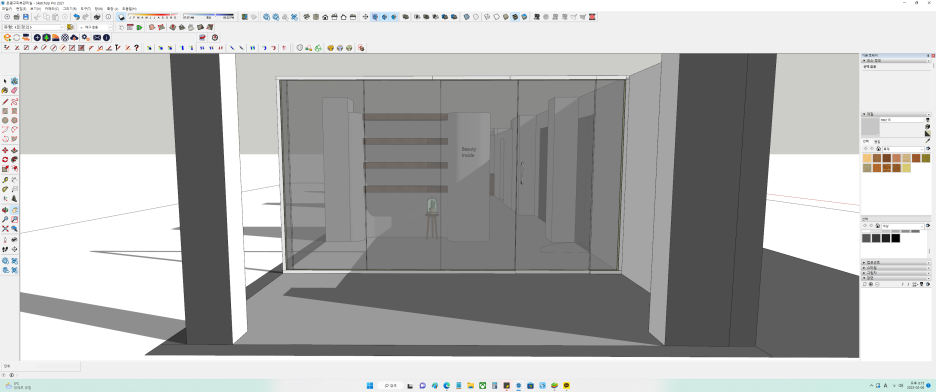Click Zoom Extents in the left toolbar
This screenshot has height=392, width=936.
5,228
